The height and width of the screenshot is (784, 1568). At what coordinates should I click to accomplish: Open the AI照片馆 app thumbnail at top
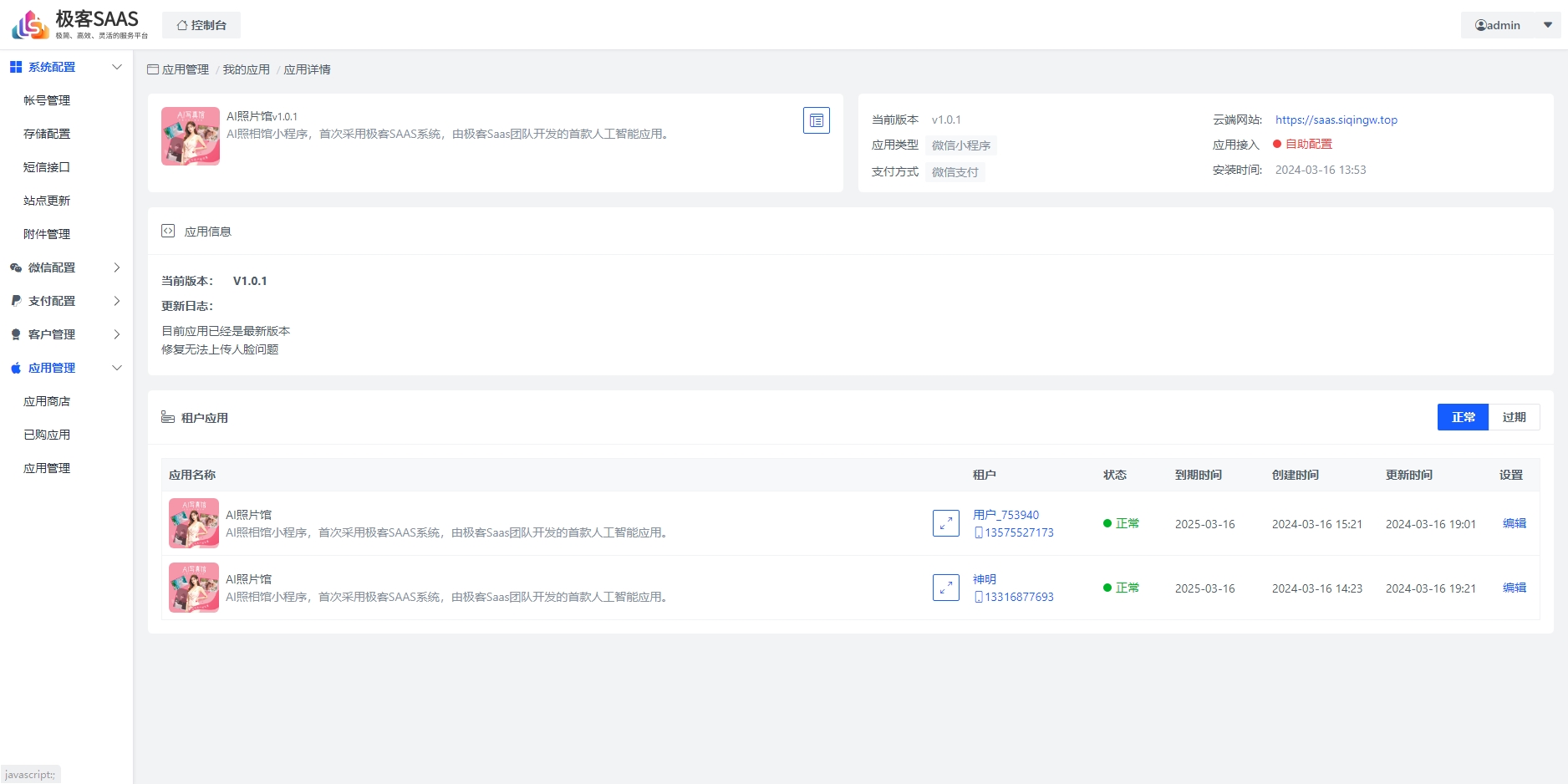coord(191,136)
